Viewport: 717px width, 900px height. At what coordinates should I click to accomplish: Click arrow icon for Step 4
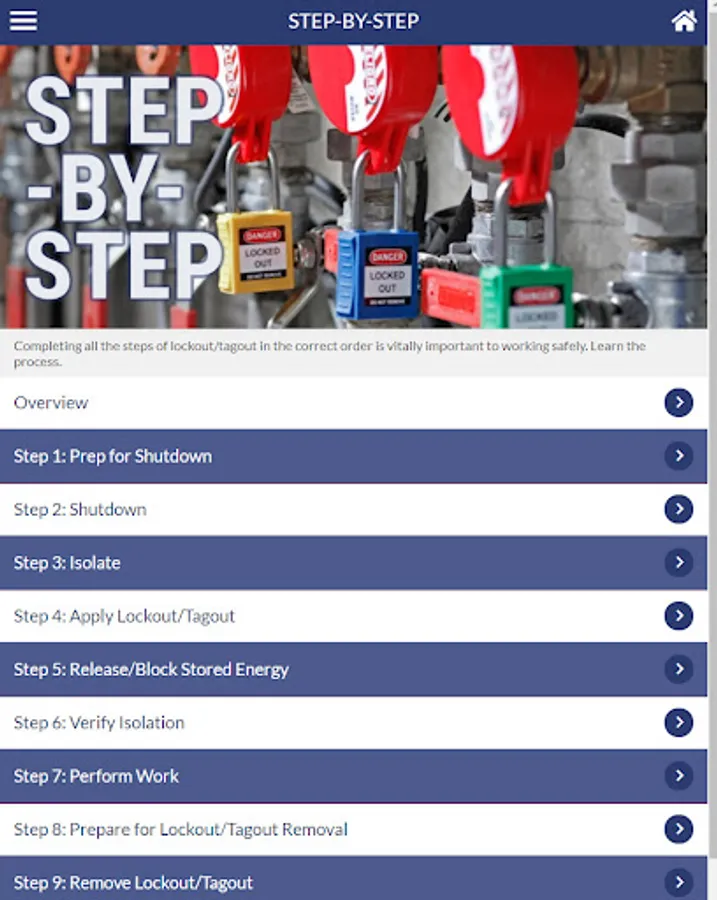(679, 616)
